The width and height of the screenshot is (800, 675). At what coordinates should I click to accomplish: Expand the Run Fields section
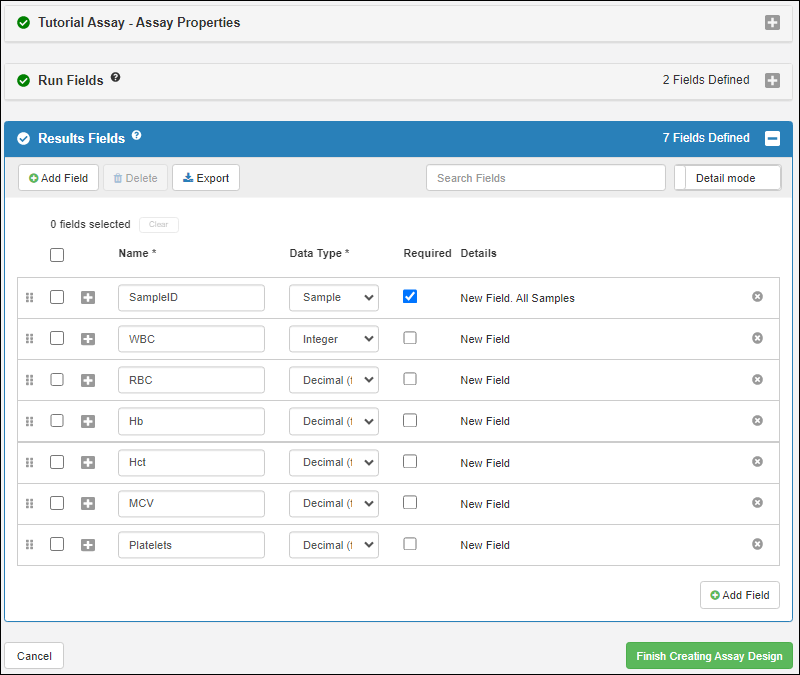pos(772,80)
